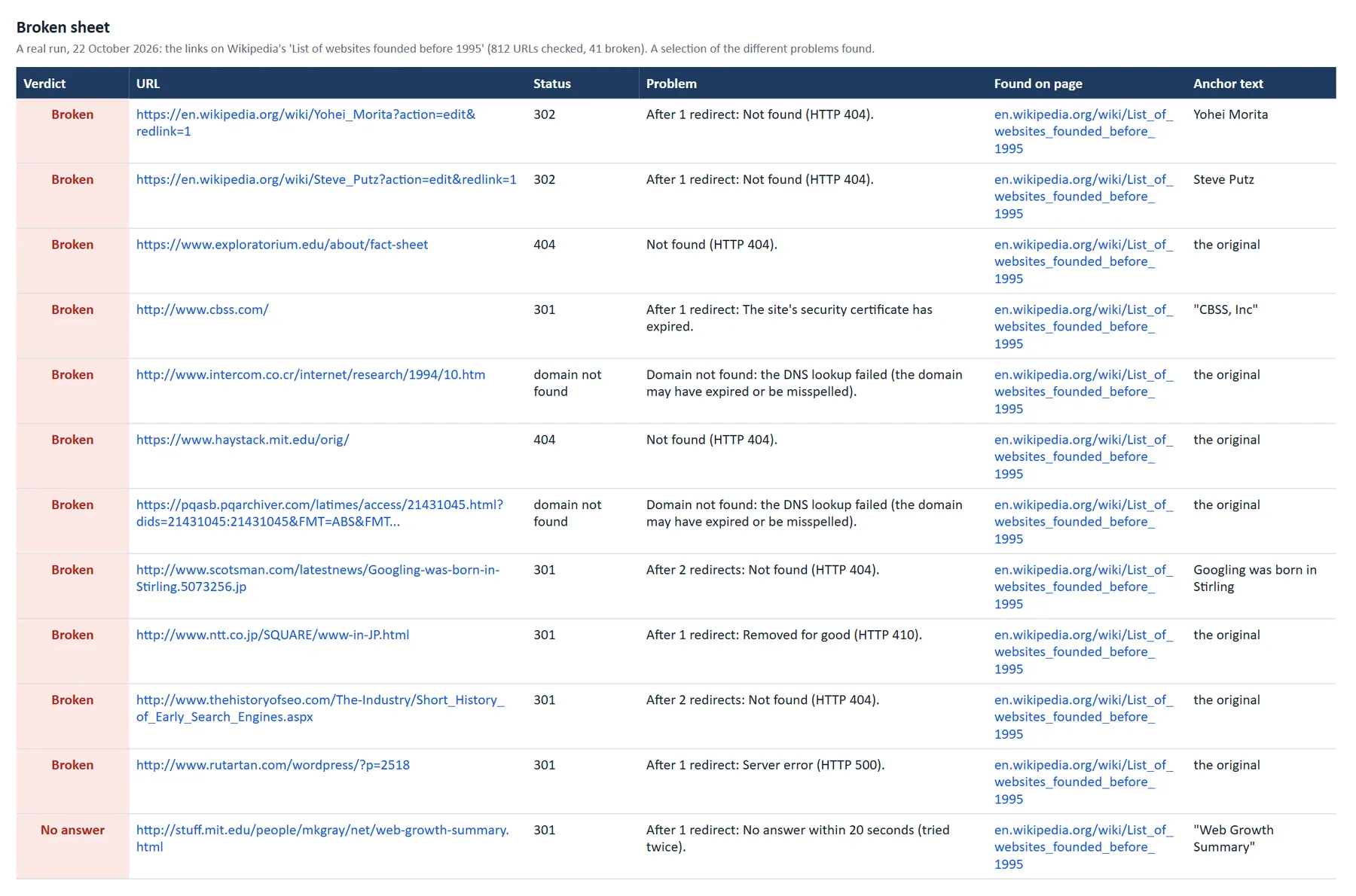Open the Steve_Putz redlink URL
1356x896 pixels.
coord(326,179)
